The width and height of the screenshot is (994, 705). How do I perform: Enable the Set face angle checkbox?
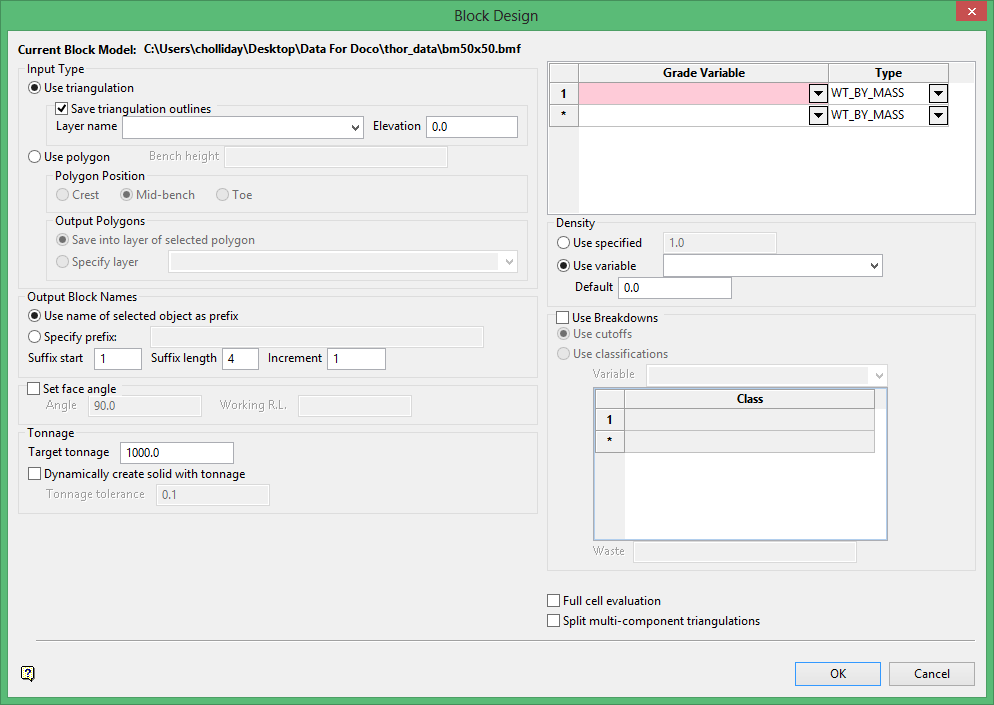tap(35, 389)
